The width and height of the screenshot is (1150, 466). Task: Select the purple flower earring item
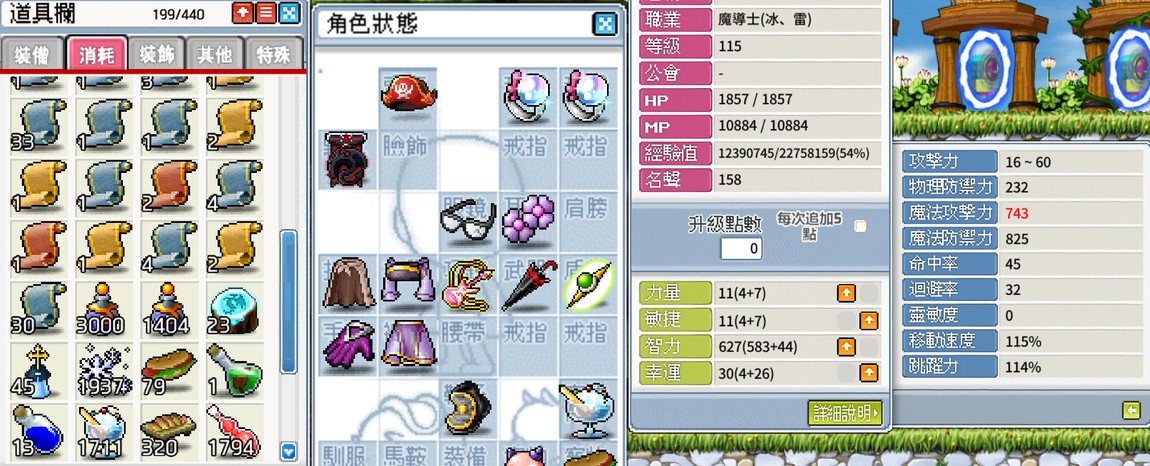point(528,221)
